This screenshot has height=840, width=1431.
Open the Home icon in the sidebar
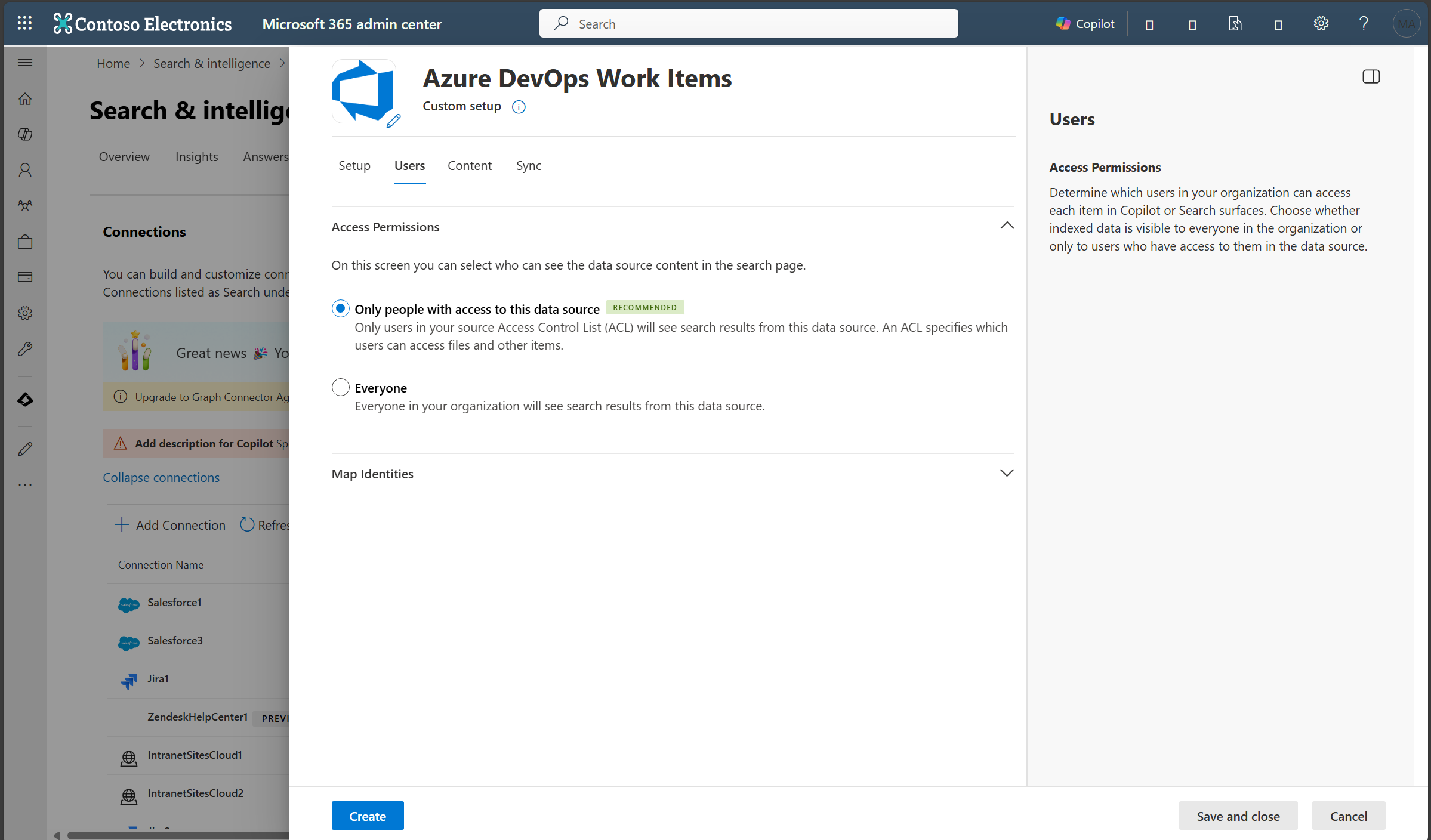(x=25, y=98)
